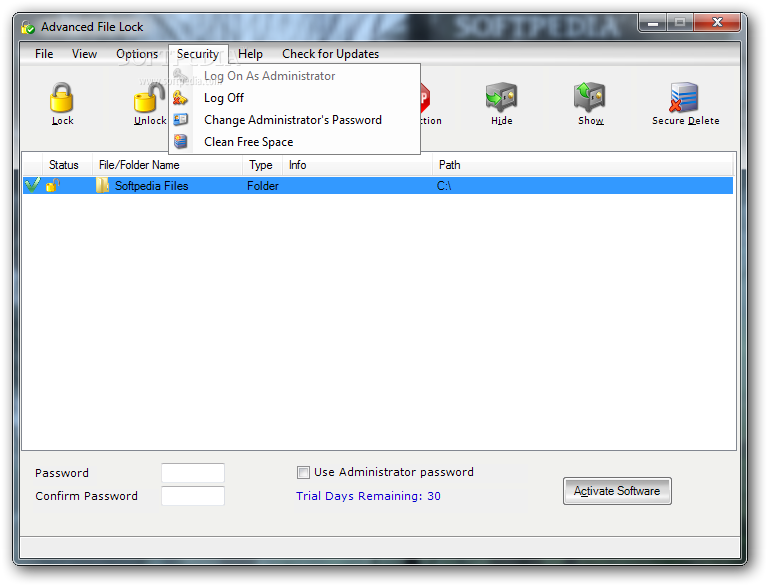
Task: Click the Secure Delete toolbar icon
Action: pyautogui.click(x=684, y=97)
